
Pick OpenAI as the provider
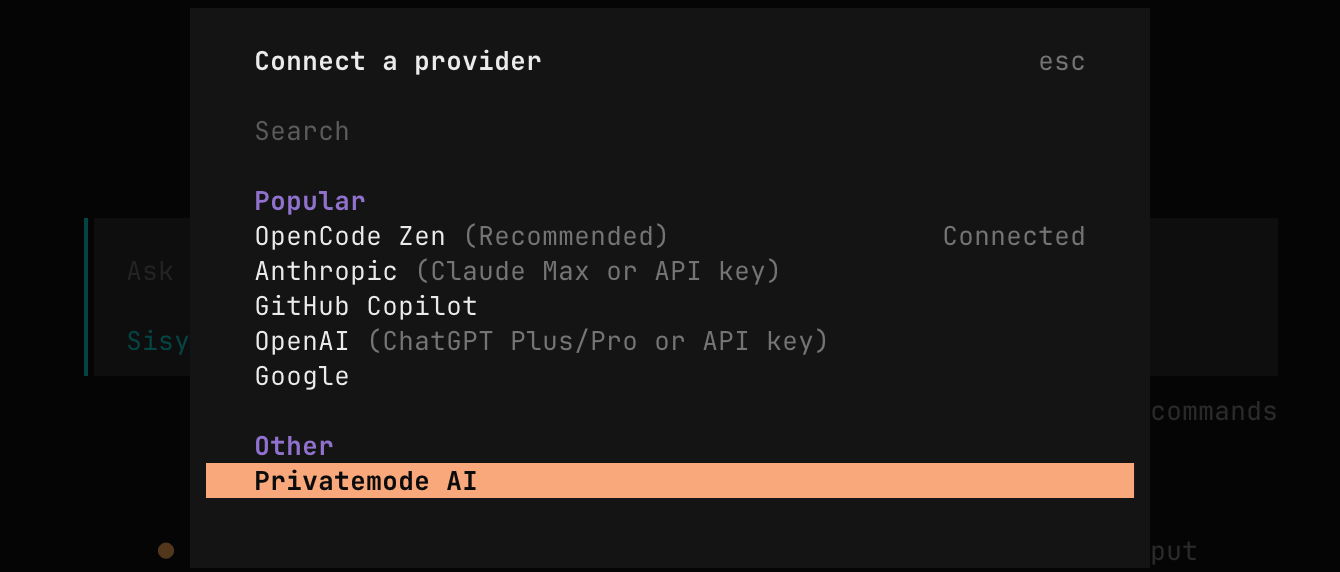coord(302,341)
